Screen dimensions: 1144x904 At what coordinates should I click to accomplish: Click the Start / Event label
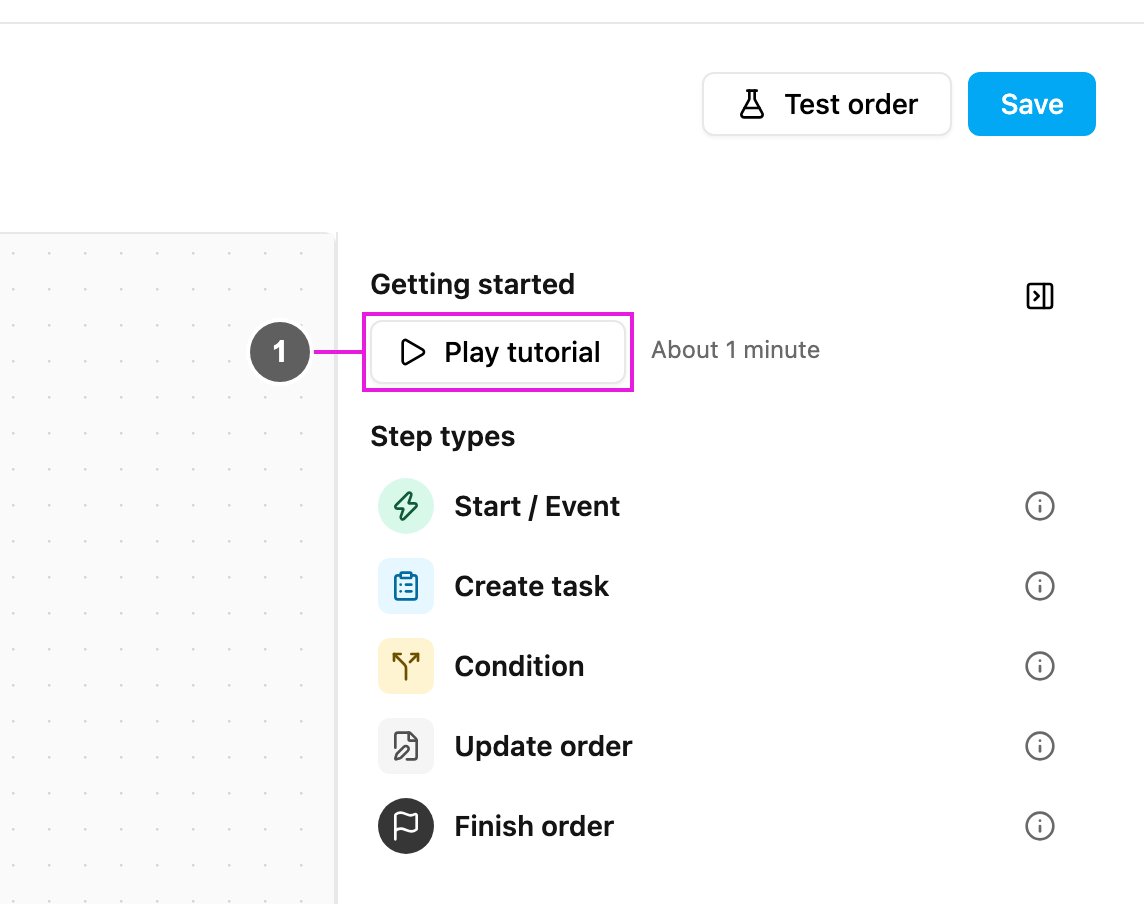click(x=537, y=506)
